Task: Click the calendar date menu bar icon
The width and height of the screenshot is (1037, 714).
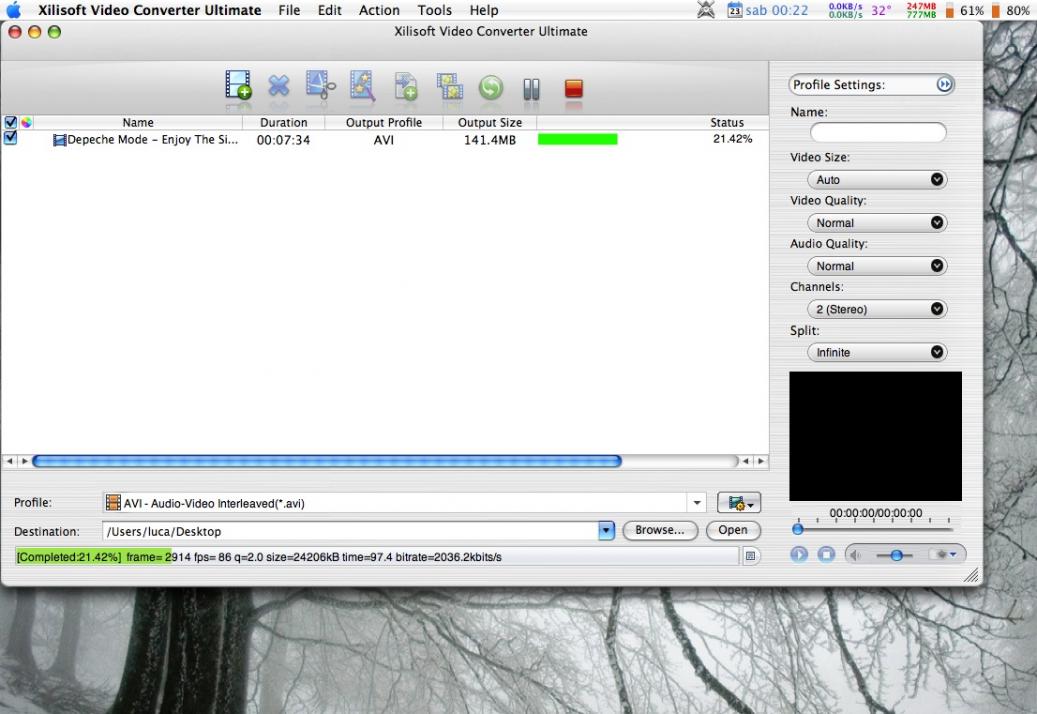Action: click(x=734, y=10)
